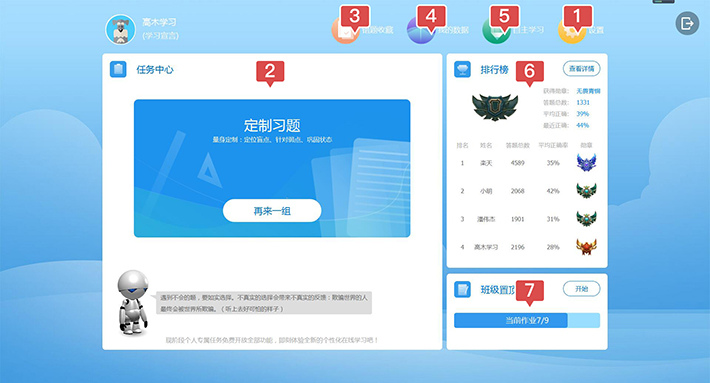Click the accuracy cell 31%

pos(553,219)
